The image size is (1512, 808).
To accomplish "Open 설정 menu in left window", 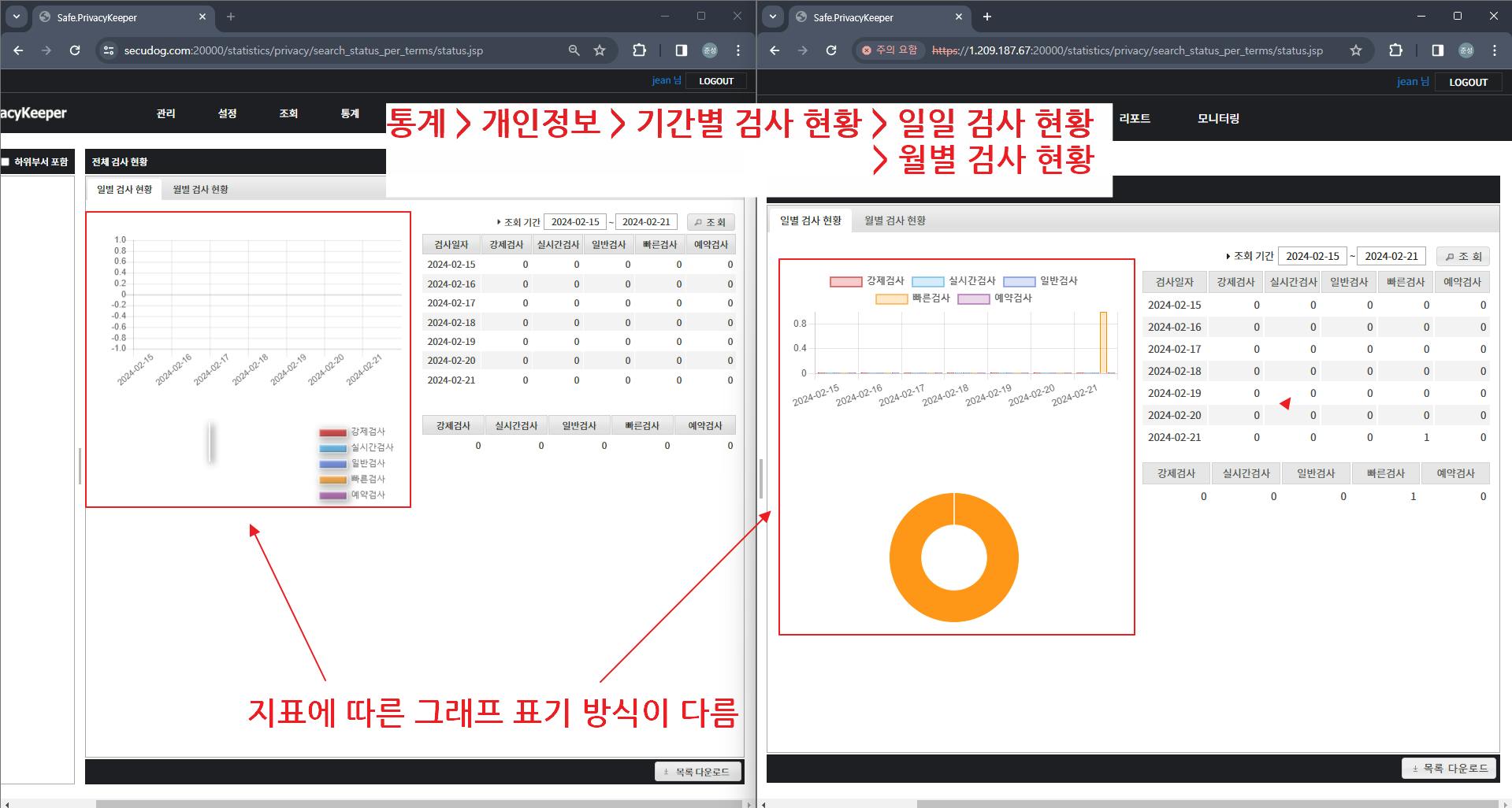I will tap(227, 113).
